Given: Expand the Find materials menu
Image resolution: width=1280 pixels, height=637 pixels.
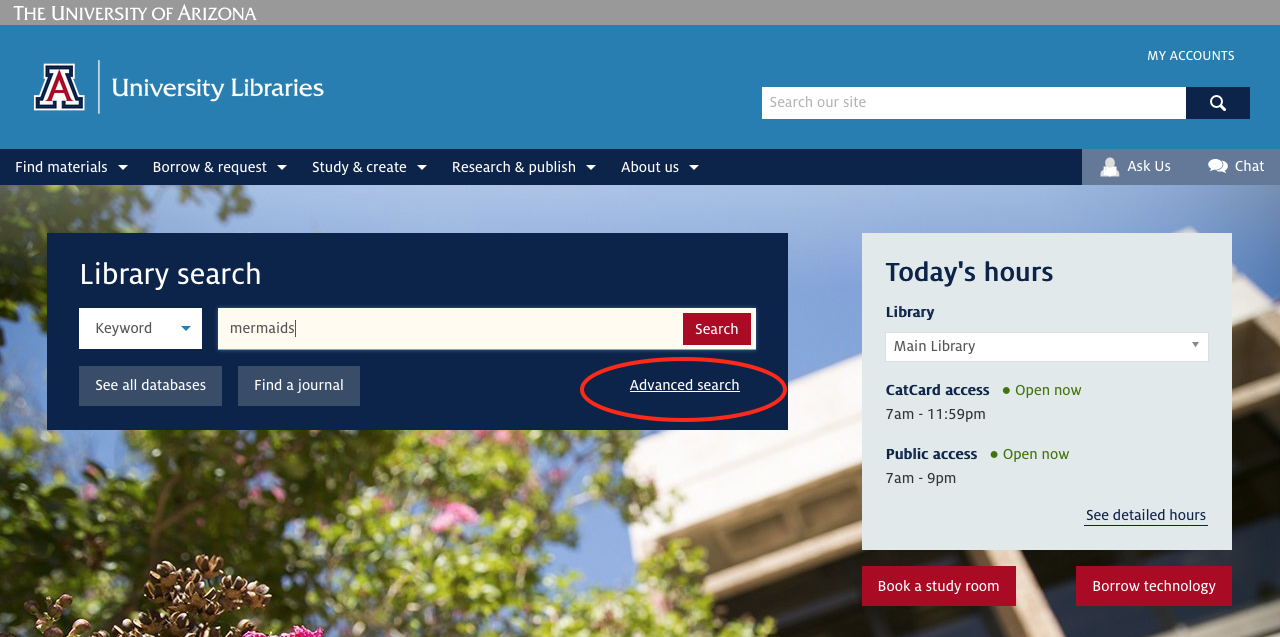Looking at the screenshot, I should point(70,167).
